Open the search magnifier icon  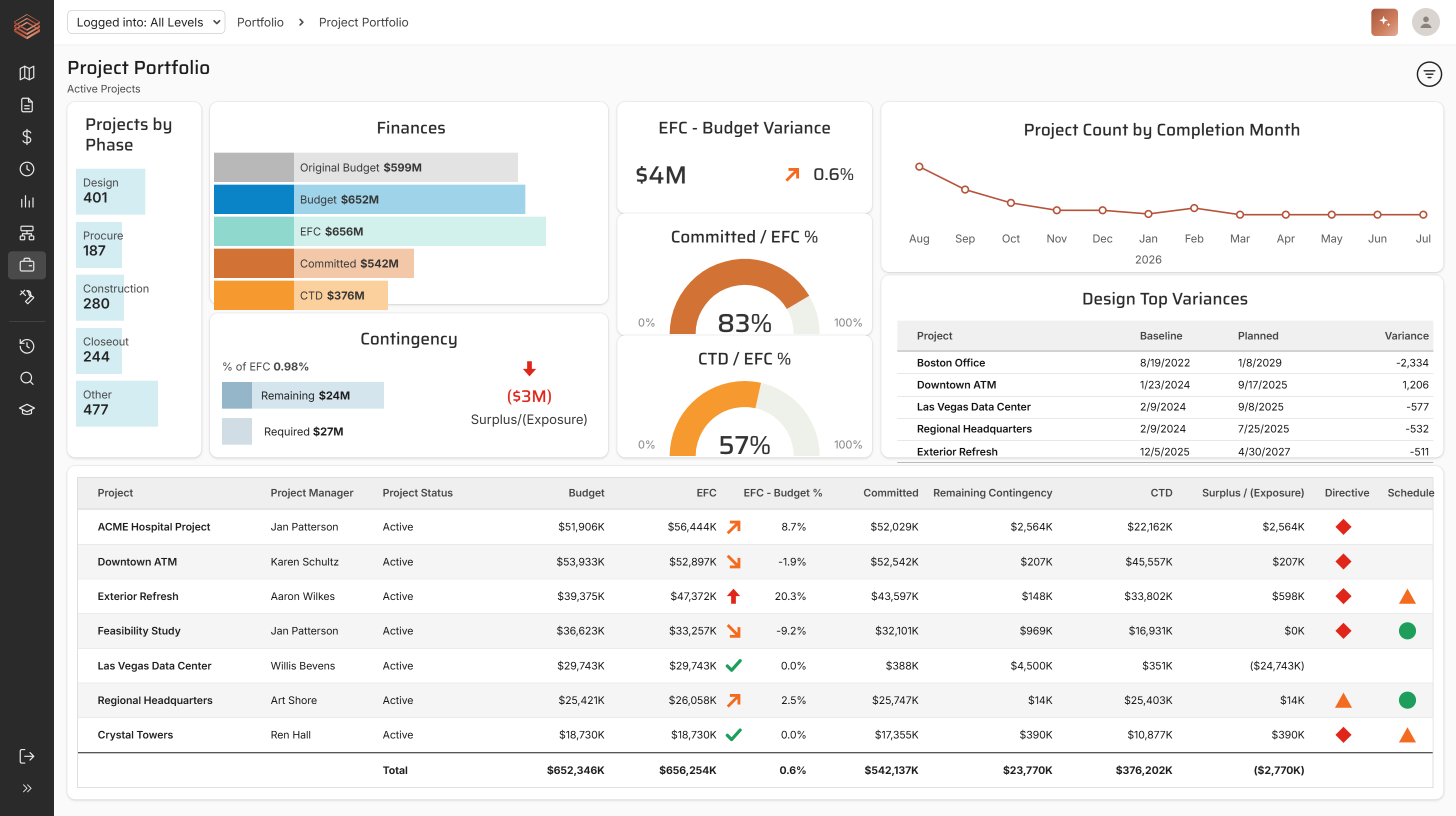(26, 378)
